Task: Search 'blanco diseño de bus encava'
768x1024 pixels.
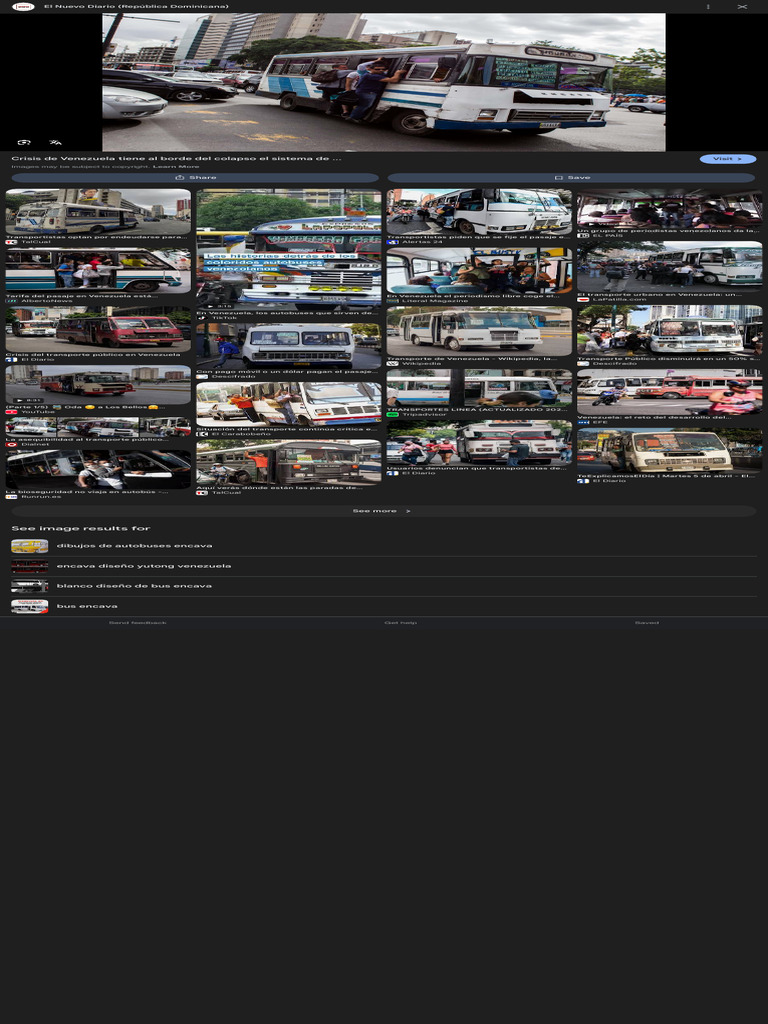Action: click(x=383, y=586)
